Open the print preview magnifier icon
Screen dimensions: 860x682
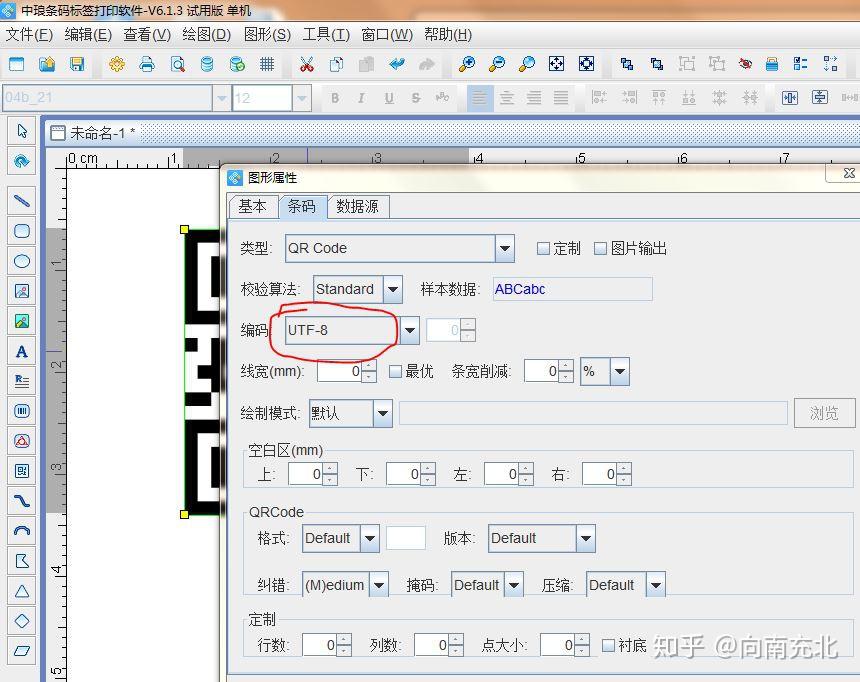click(177, 64)
